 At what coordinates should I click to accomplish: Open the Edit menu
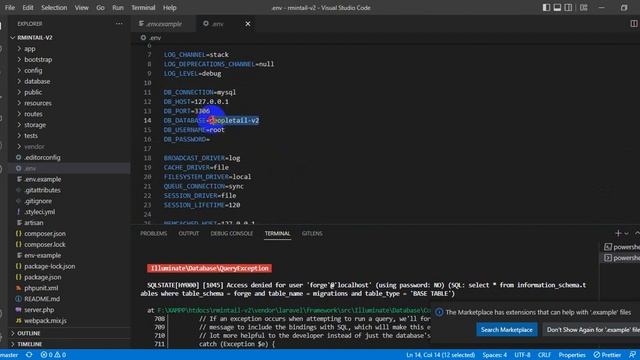(x=28, y=8)
